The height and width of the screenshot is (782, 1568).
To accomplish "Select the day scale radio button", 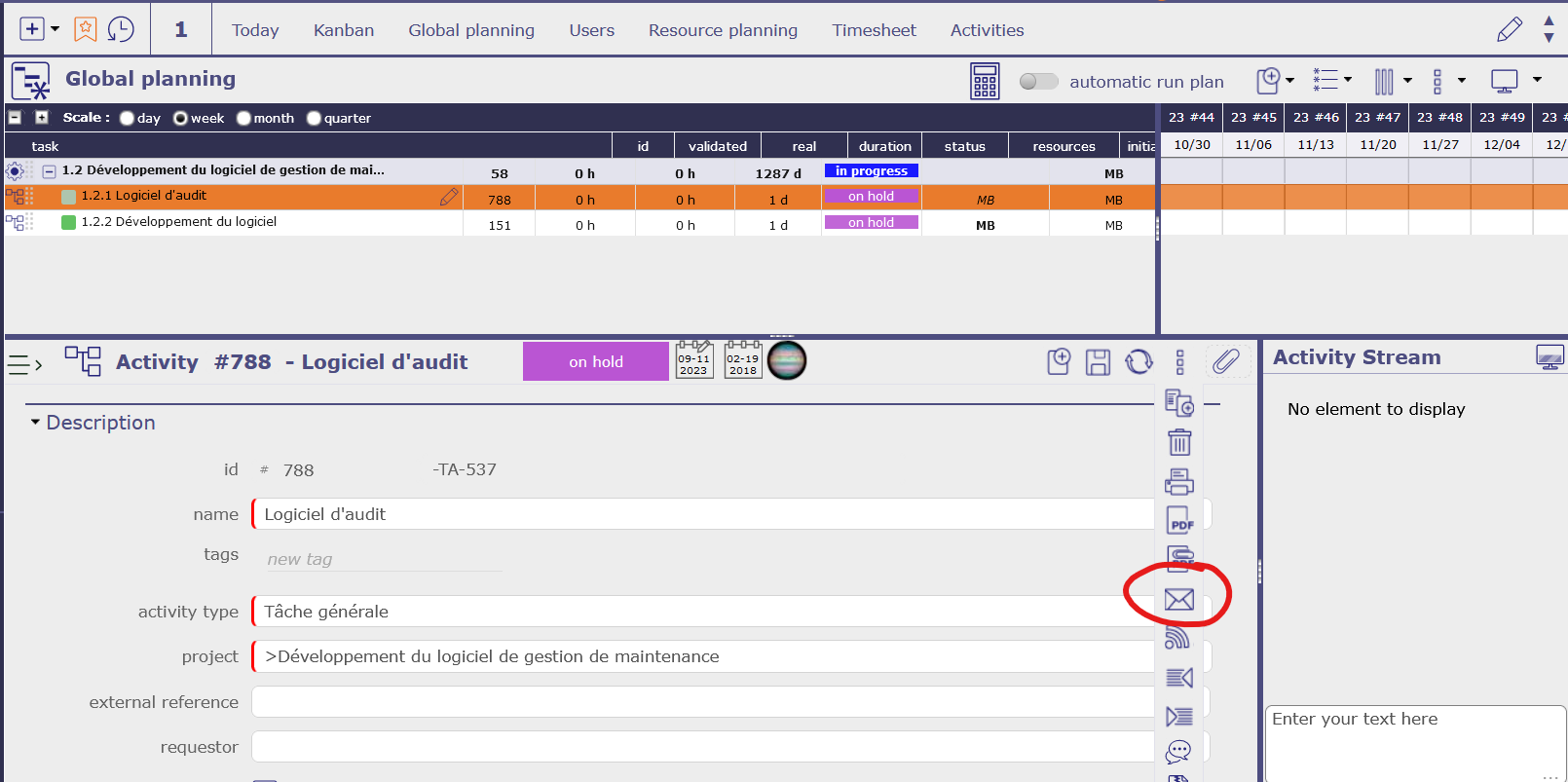I will click(x=127, y=119).
